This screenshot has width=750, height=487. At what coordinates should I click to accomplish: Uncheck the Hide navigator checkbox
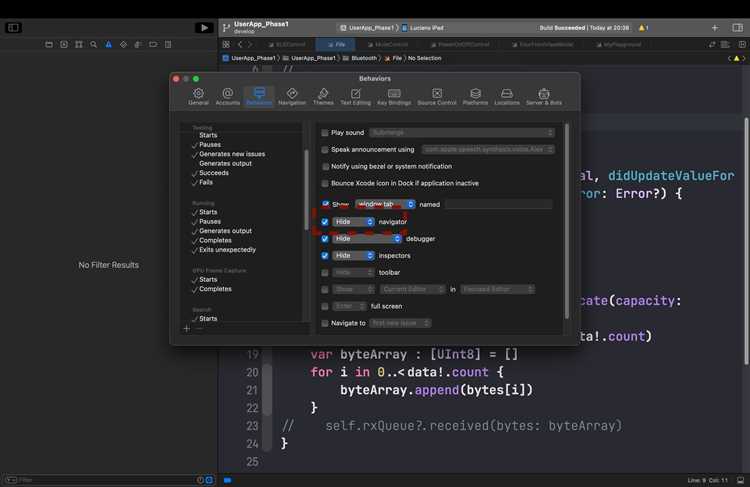[x=325, y=222]
